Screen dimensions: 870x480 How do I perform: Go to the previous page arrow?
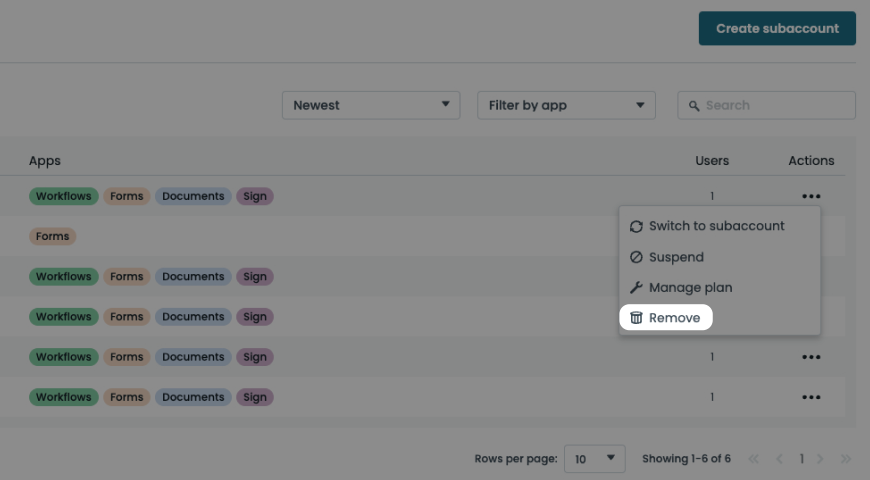[x=780, y=459]
